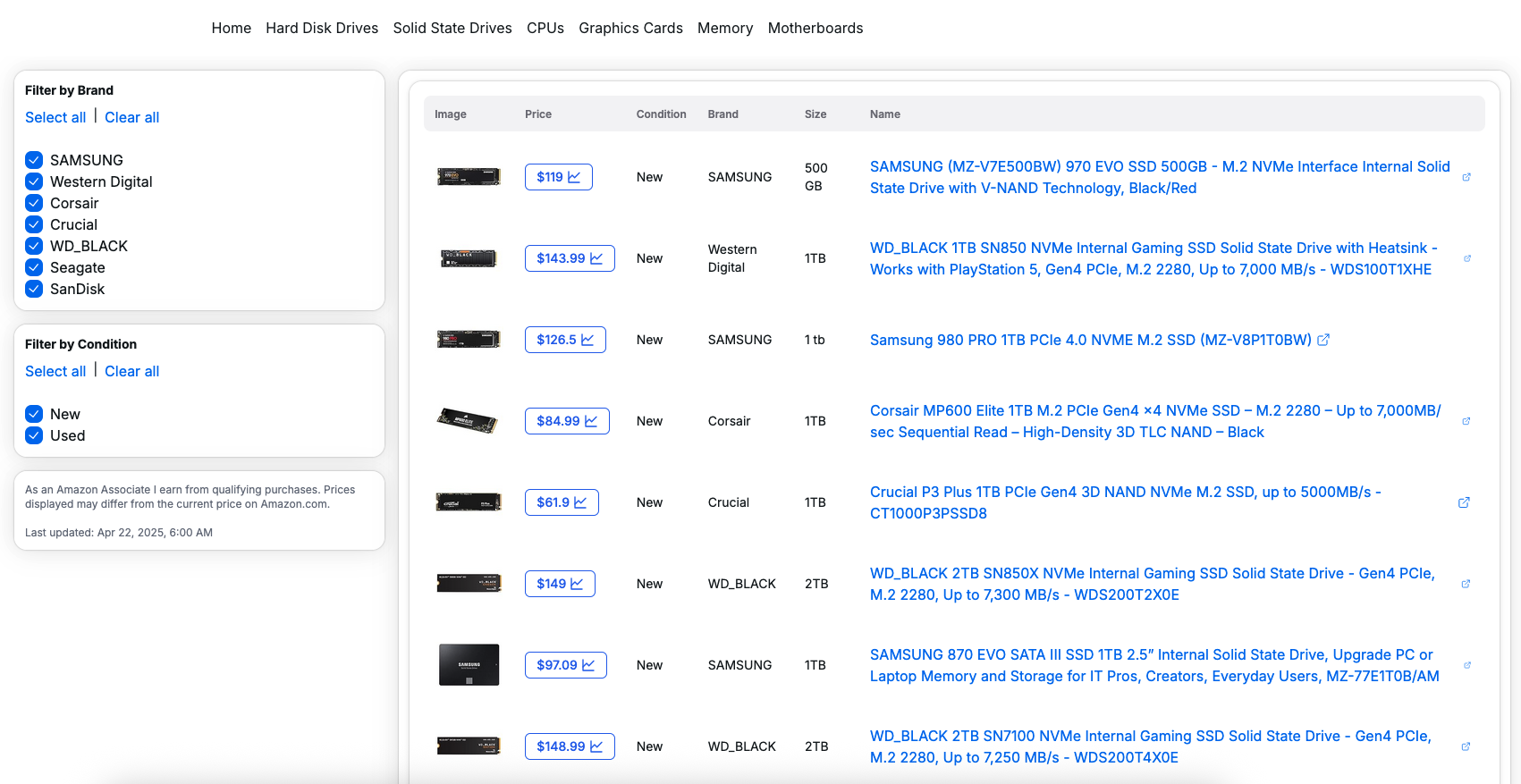This screenshot has width=1521, height=784.
Task: Open the Memory section
Action: coord(725,28)
